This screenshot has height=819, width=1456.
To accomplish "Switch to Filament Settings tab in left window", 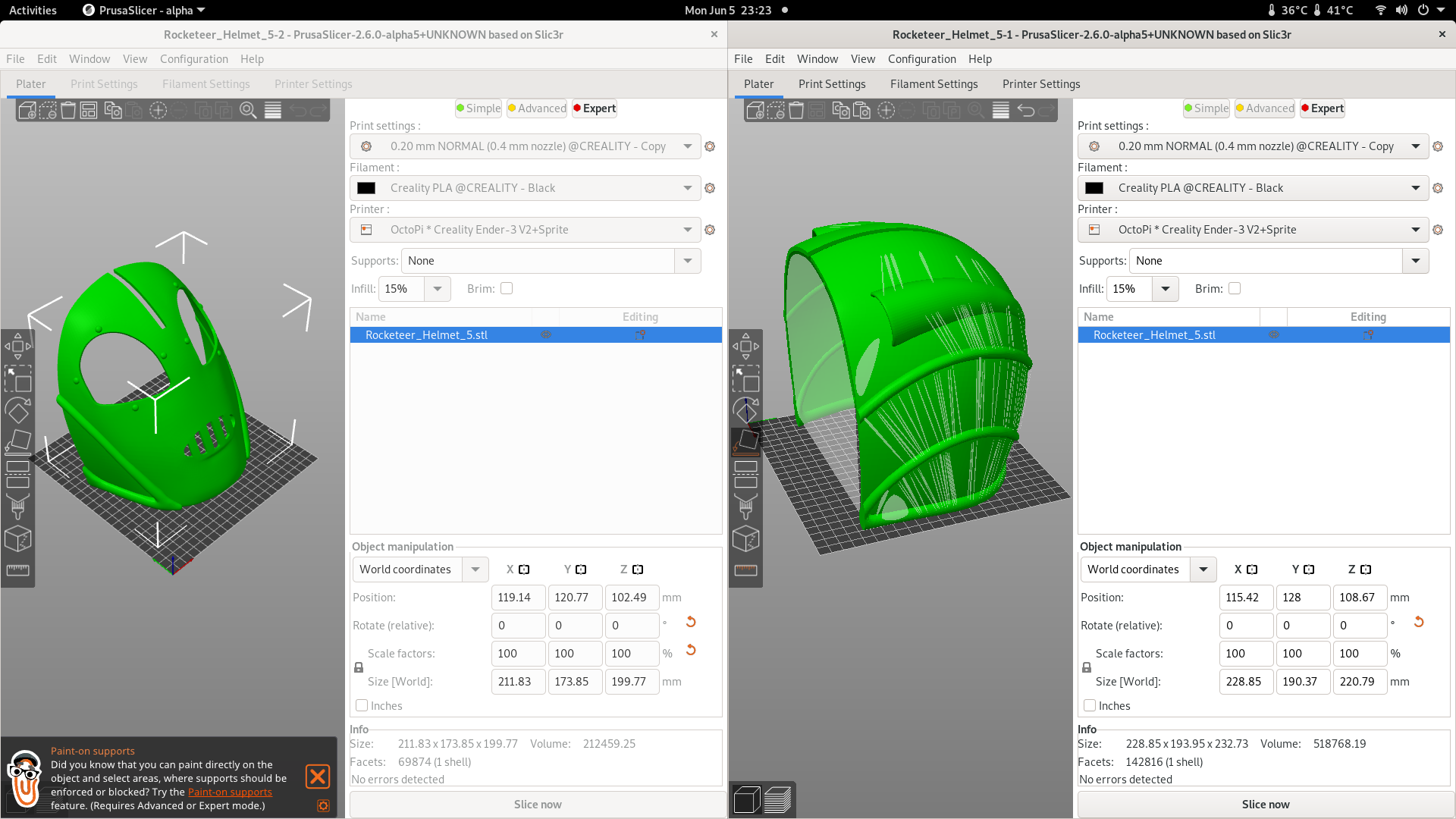I will coord(206,84).
